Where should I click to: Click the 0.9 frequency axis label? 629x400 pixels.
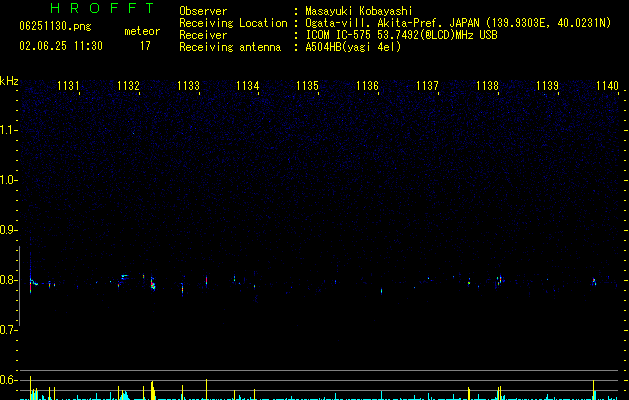tap(8, 230)
